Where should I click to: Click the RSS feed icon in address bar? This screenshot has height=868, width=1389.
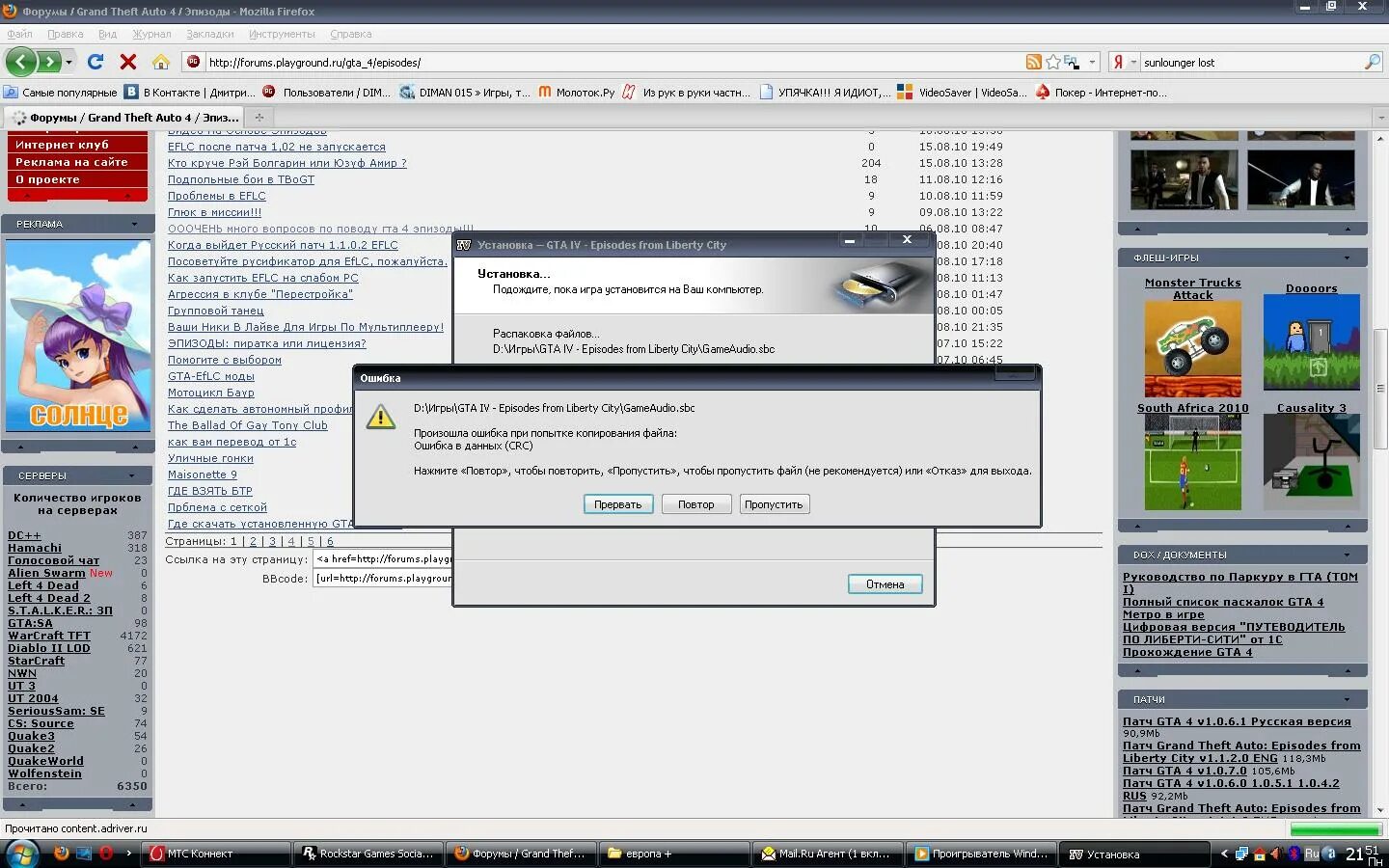click(x=1034, y=62)
